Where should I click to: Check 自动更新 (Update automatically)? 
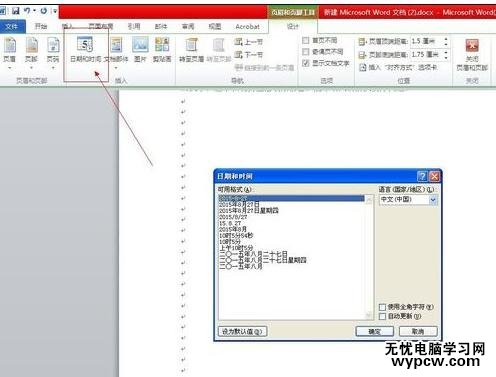382,316
